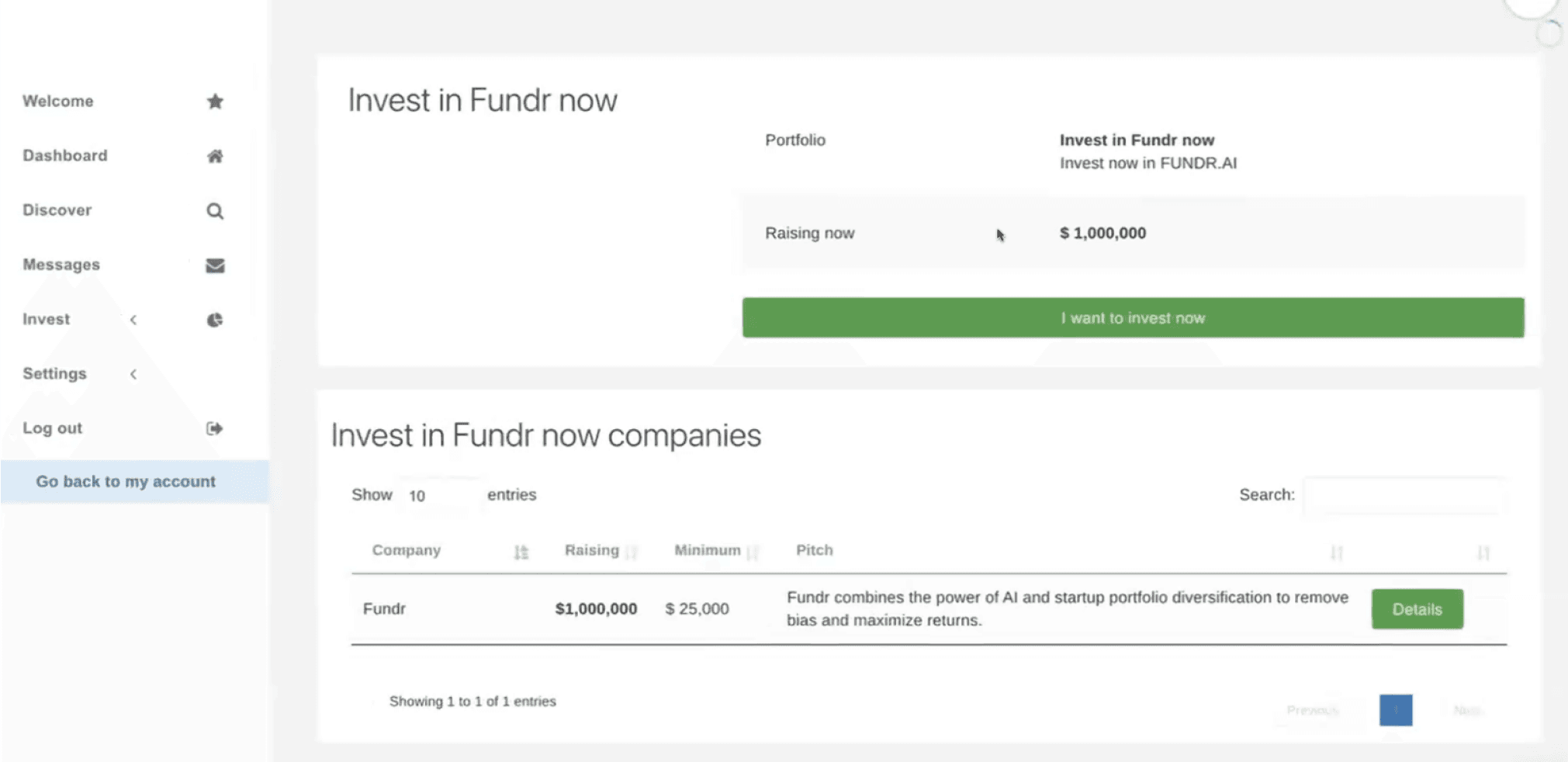Screen dimensions: 1568x762
Task: Click the Log out exit icon
Action: click(x=215, y=428)
